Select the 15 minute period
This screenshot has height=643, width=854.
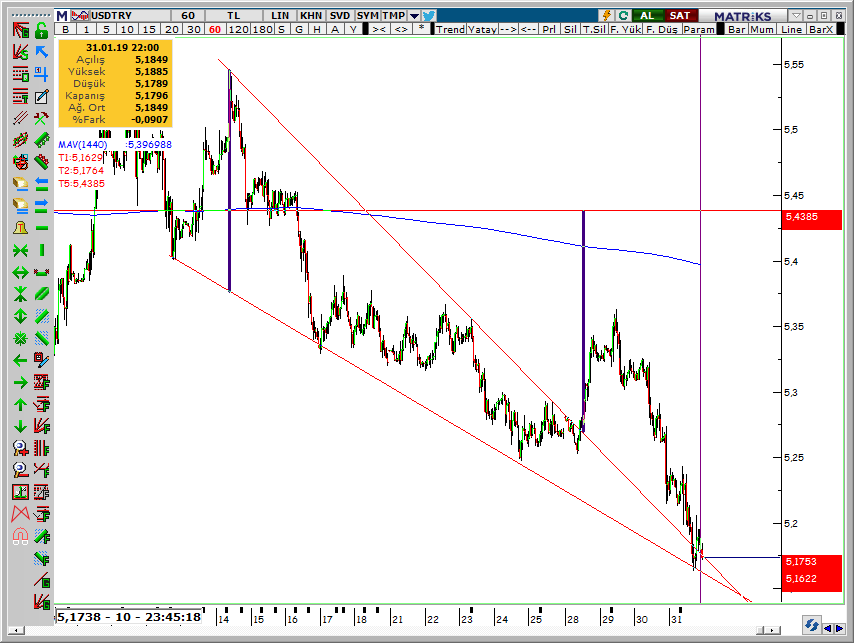pos(149,29)
